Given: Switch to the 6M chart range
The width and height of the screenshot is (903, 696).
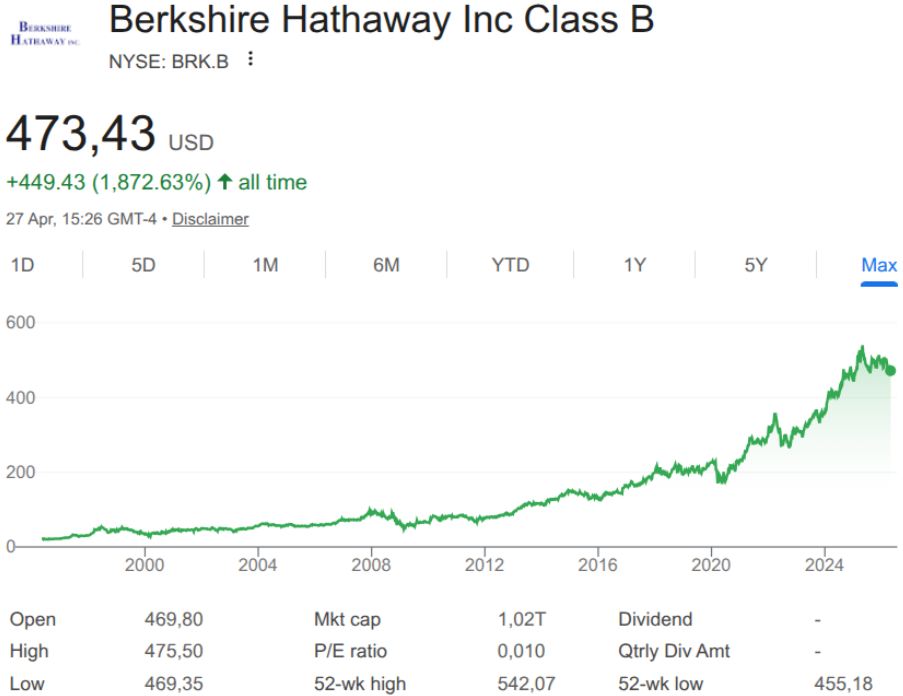Looking at the screenshot, I should point(386,265).
